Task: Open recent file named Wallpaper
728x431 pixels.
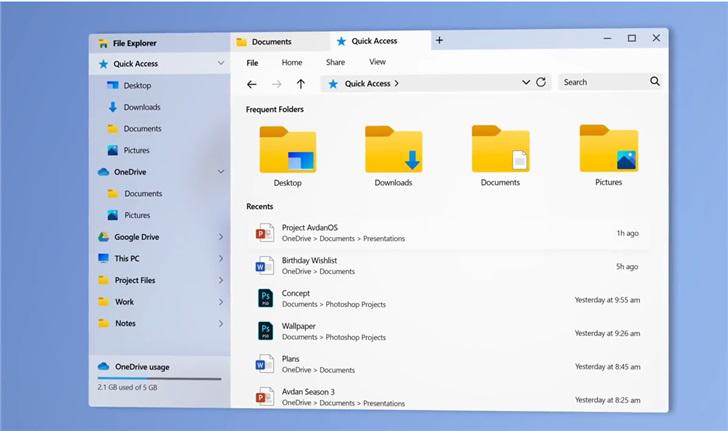Action: pyautogui.click(x=448, y=332)
